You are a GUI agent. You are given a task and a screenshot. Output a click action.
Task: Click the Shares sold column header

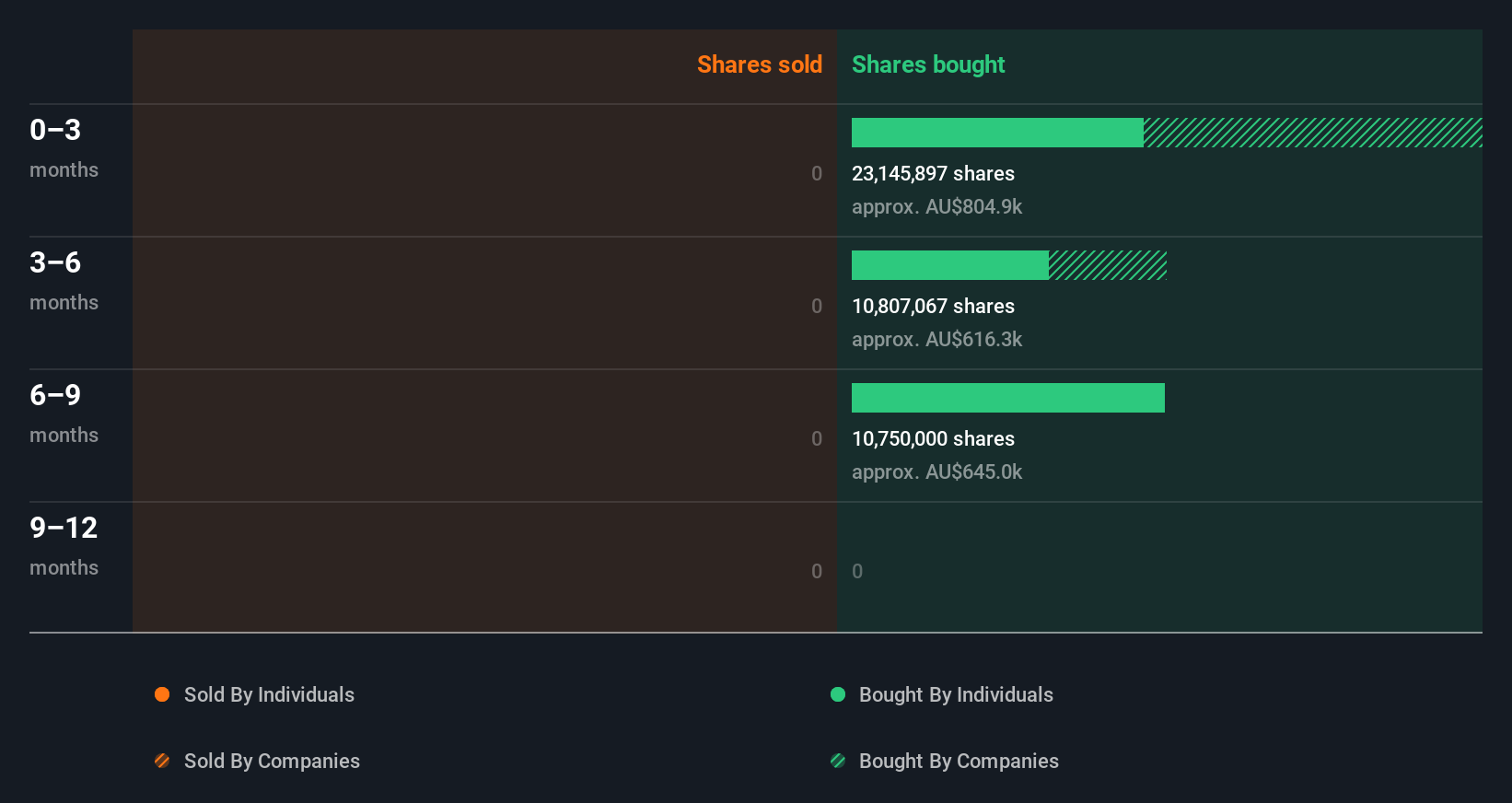759,64
